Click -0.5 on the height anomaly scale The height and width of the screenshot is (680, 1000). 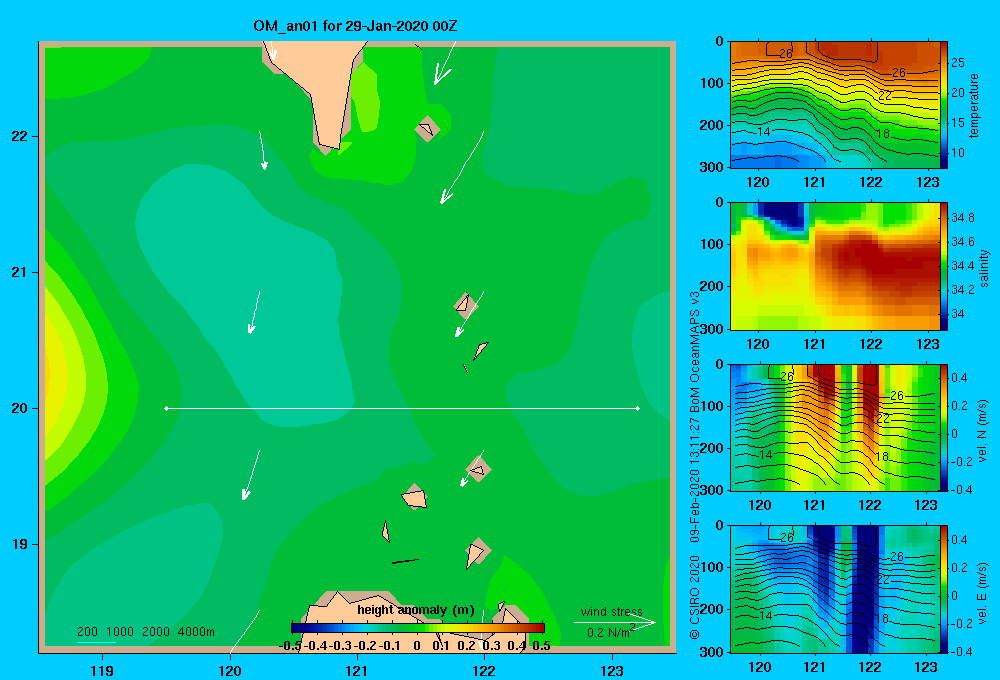coord(290,646)
